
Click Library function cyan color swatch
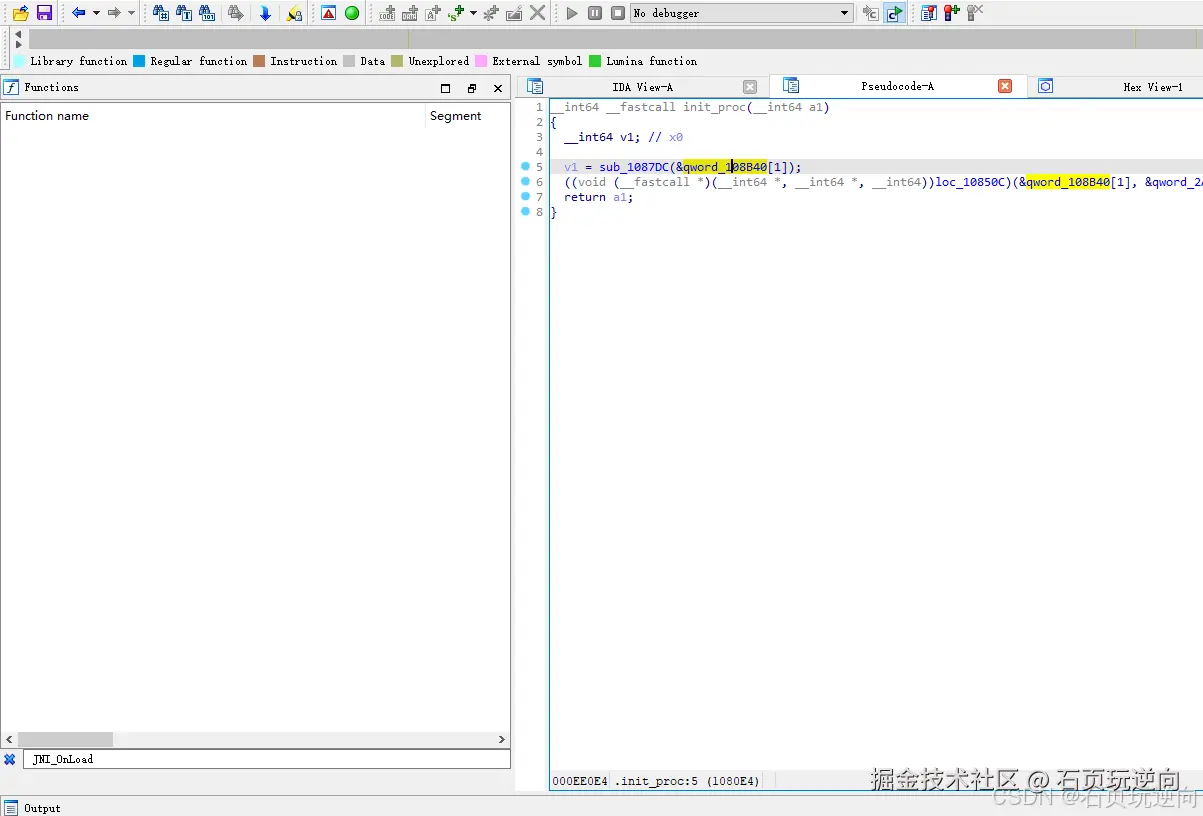(x=19, y=61)
